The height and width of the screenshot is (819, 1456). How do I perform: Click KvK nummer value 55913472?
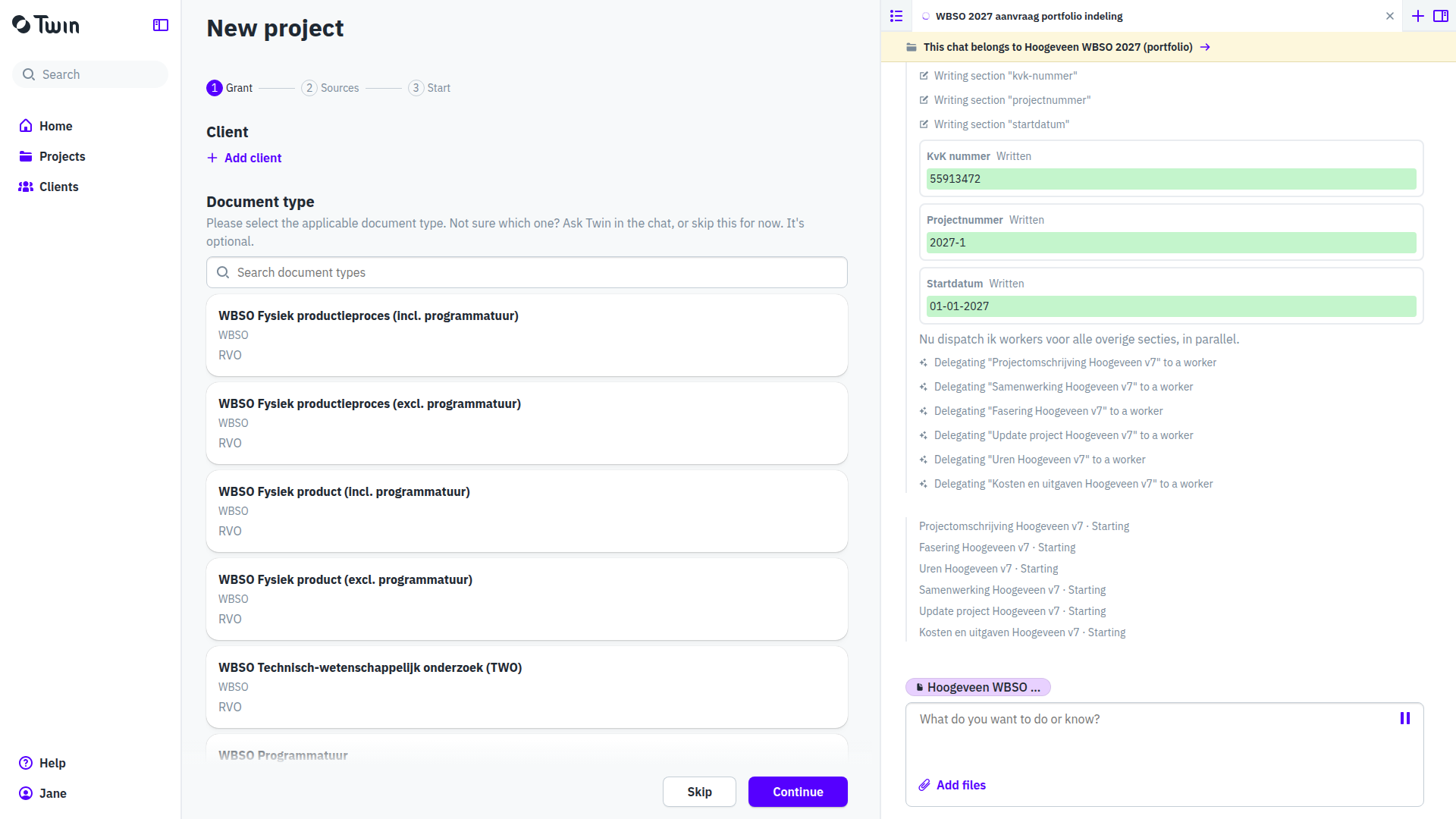pyautogui.click(x=1172, y=179)
